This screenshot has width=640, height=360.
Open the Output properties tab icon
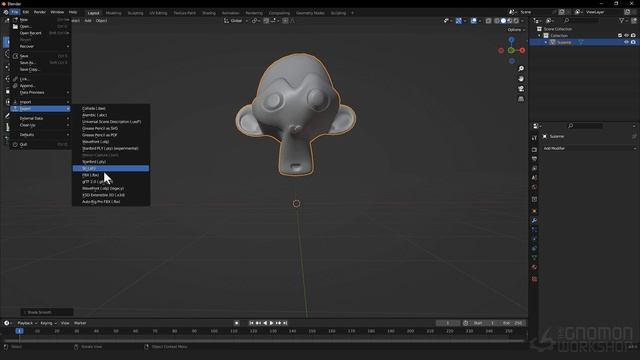534,159
